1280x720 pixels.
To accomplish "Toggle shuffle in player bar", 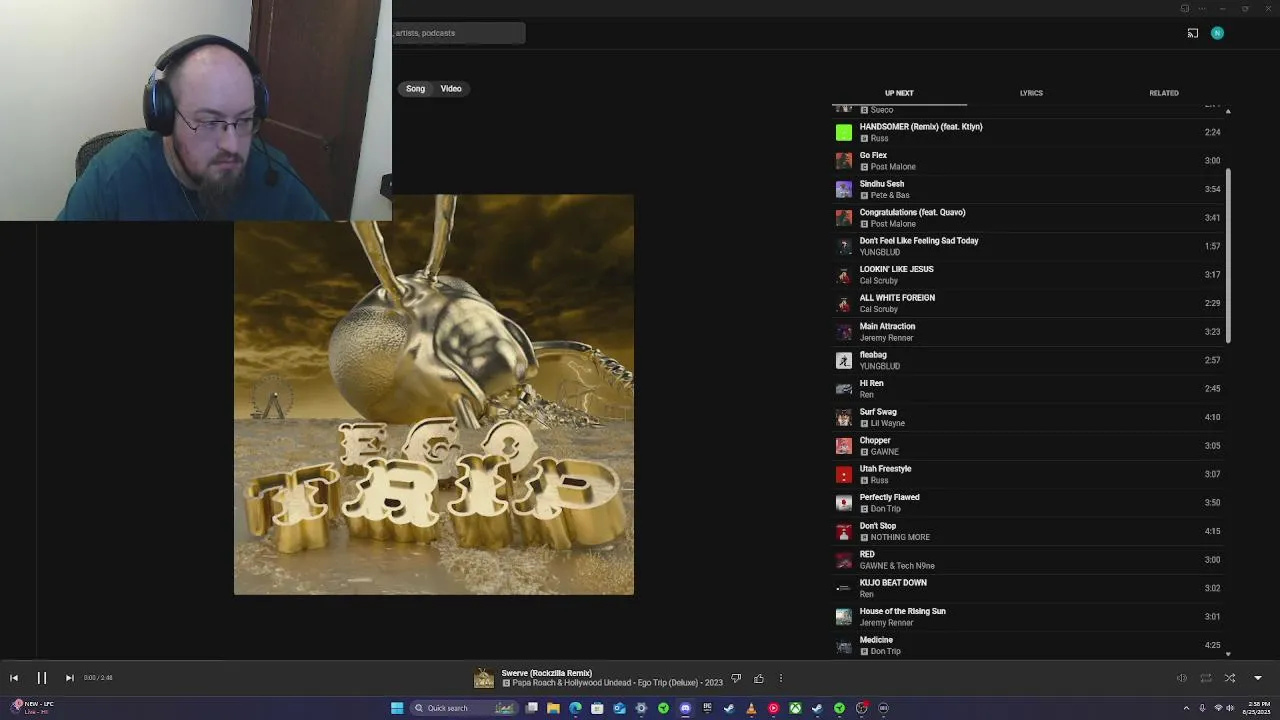I will coord(1230,678).
